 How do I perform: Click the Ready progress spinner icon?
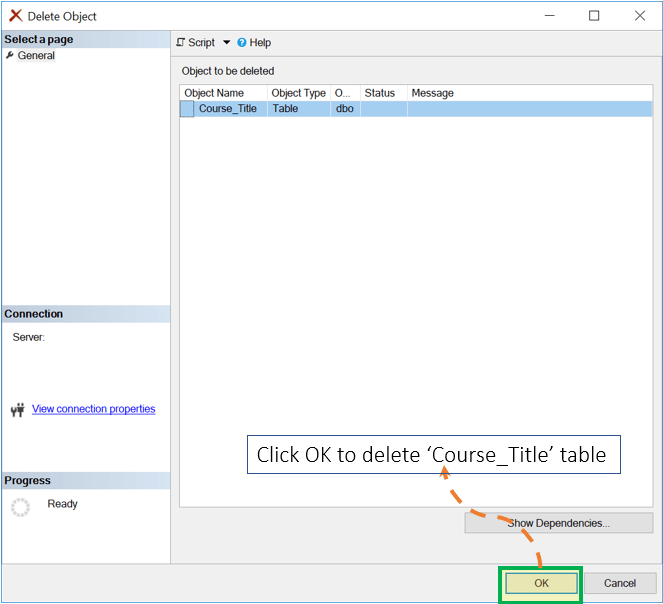pyautogui.click(x=20, y=507)
